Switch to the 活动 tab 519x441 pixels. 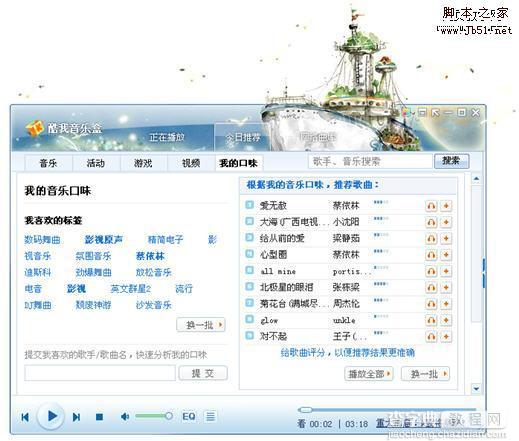[96, 163]
